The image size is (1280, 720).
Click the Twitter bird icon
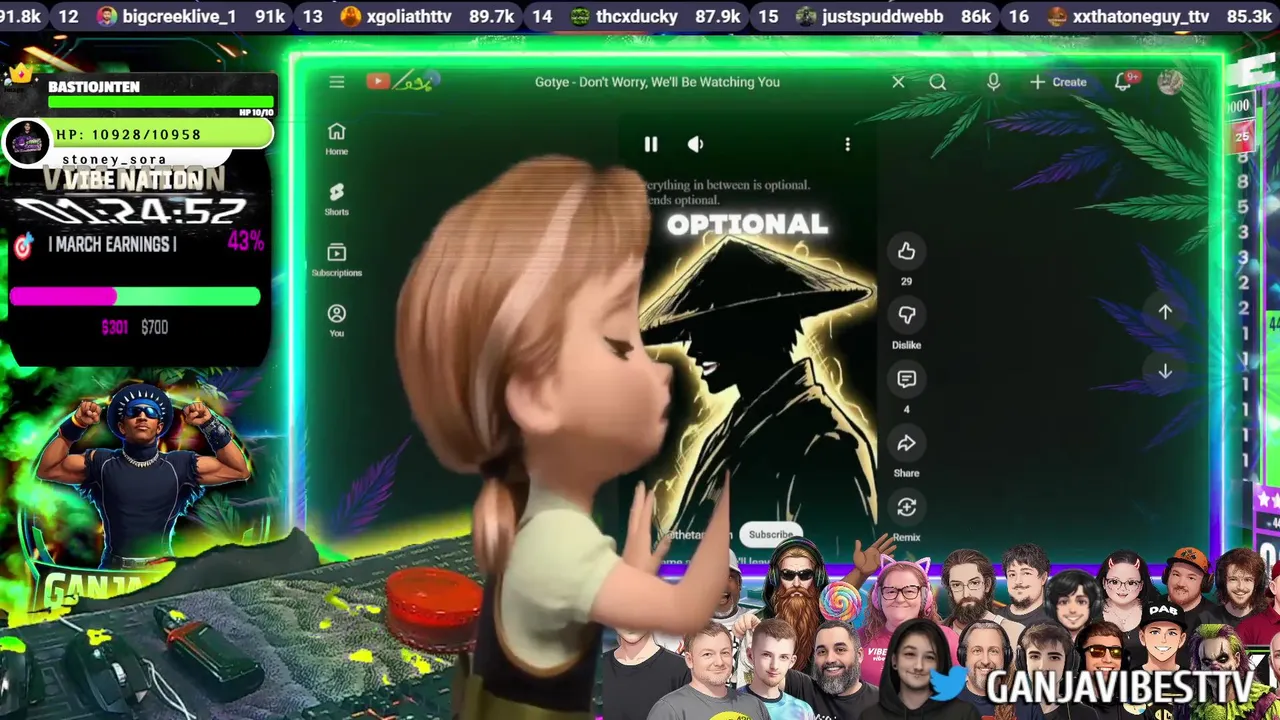click(x=948, y=683)
